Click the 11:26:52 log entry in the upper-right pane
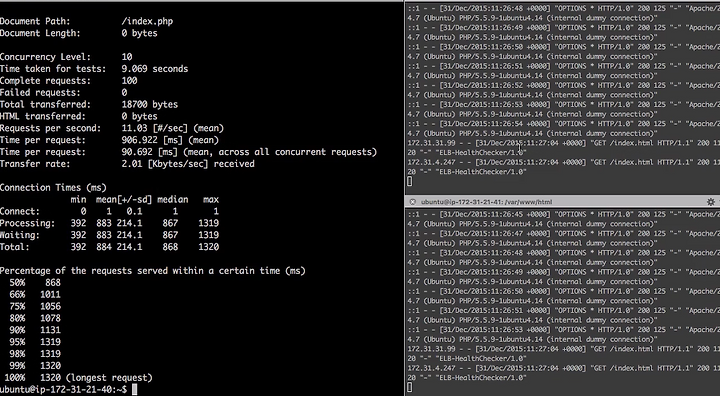720x396 pixels. pyautogui.click(x=563, y=90)
